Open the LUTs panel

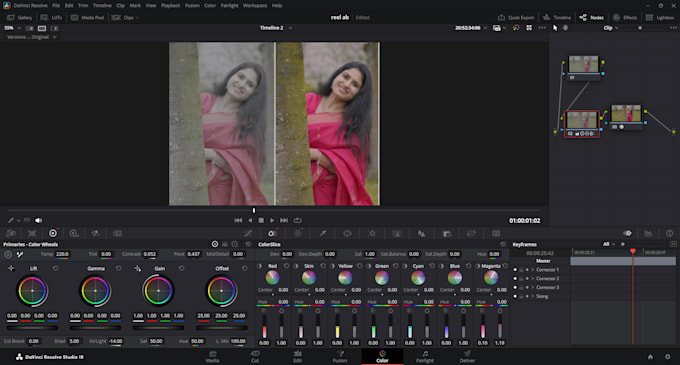pyautogui.click(x=51, y=17)
